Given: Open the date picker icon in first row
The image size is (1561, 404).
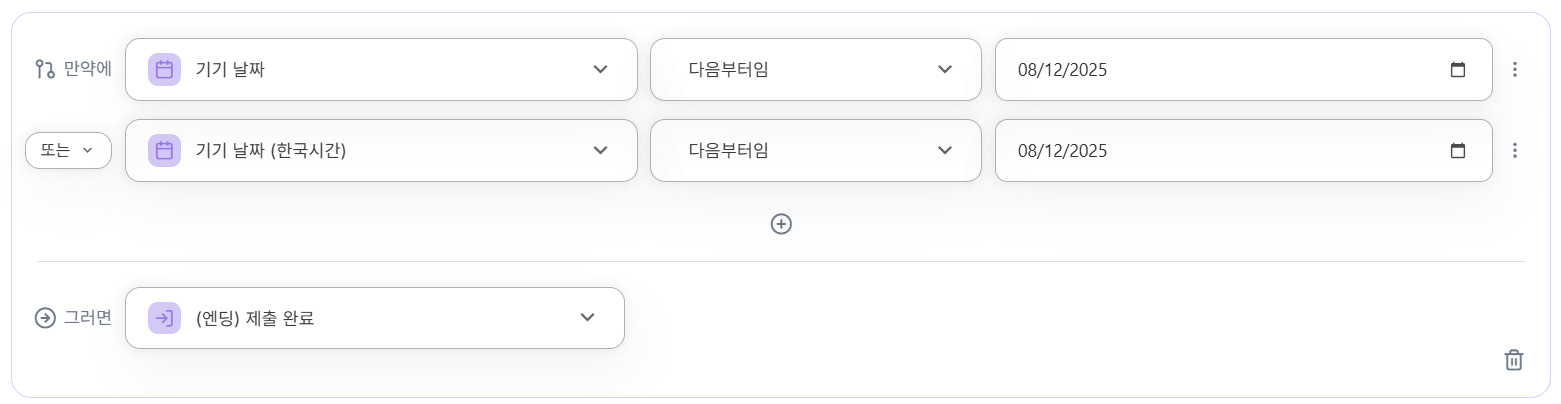Looking at the screenshot, I should 1458,70.
